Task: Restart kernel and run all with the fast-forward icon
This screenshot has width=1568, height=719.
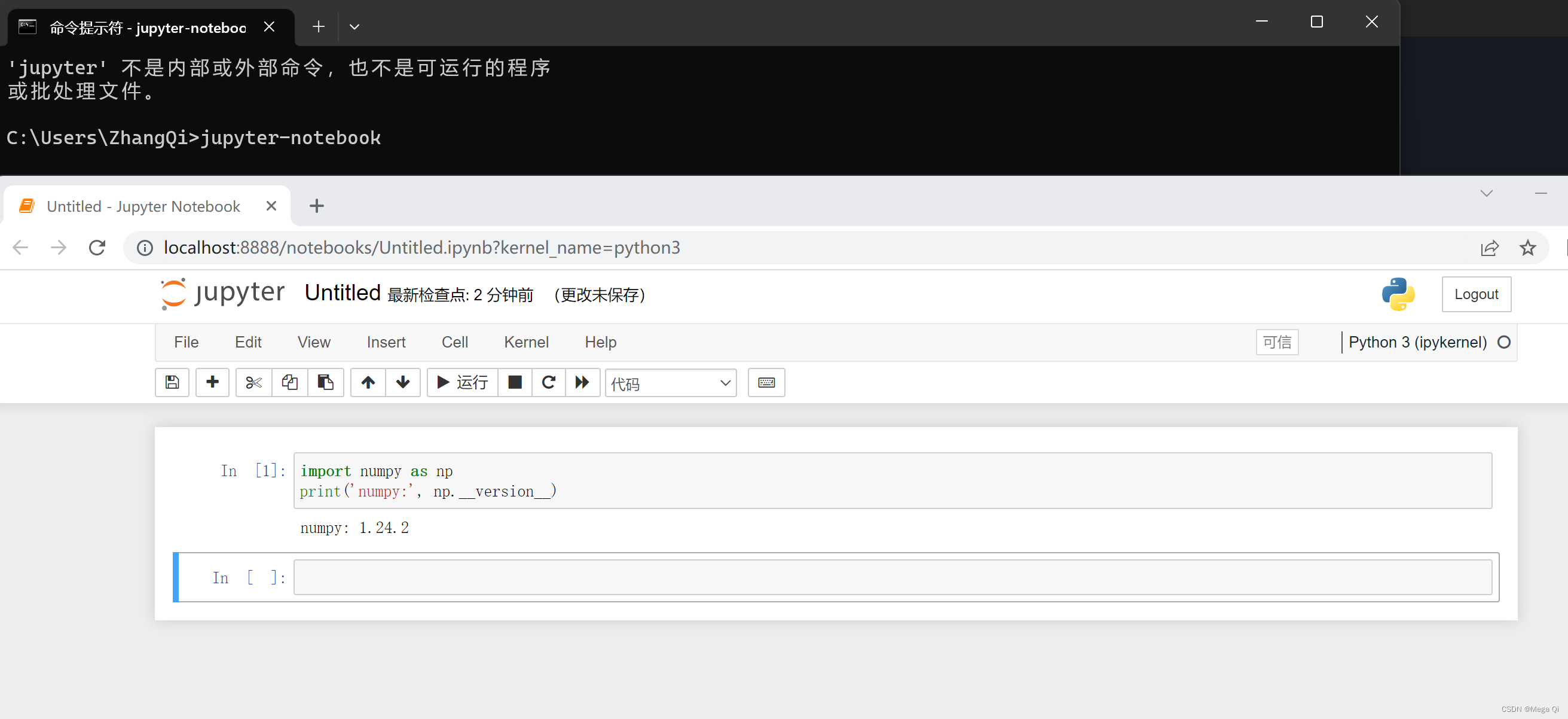Action: point(582,382)
